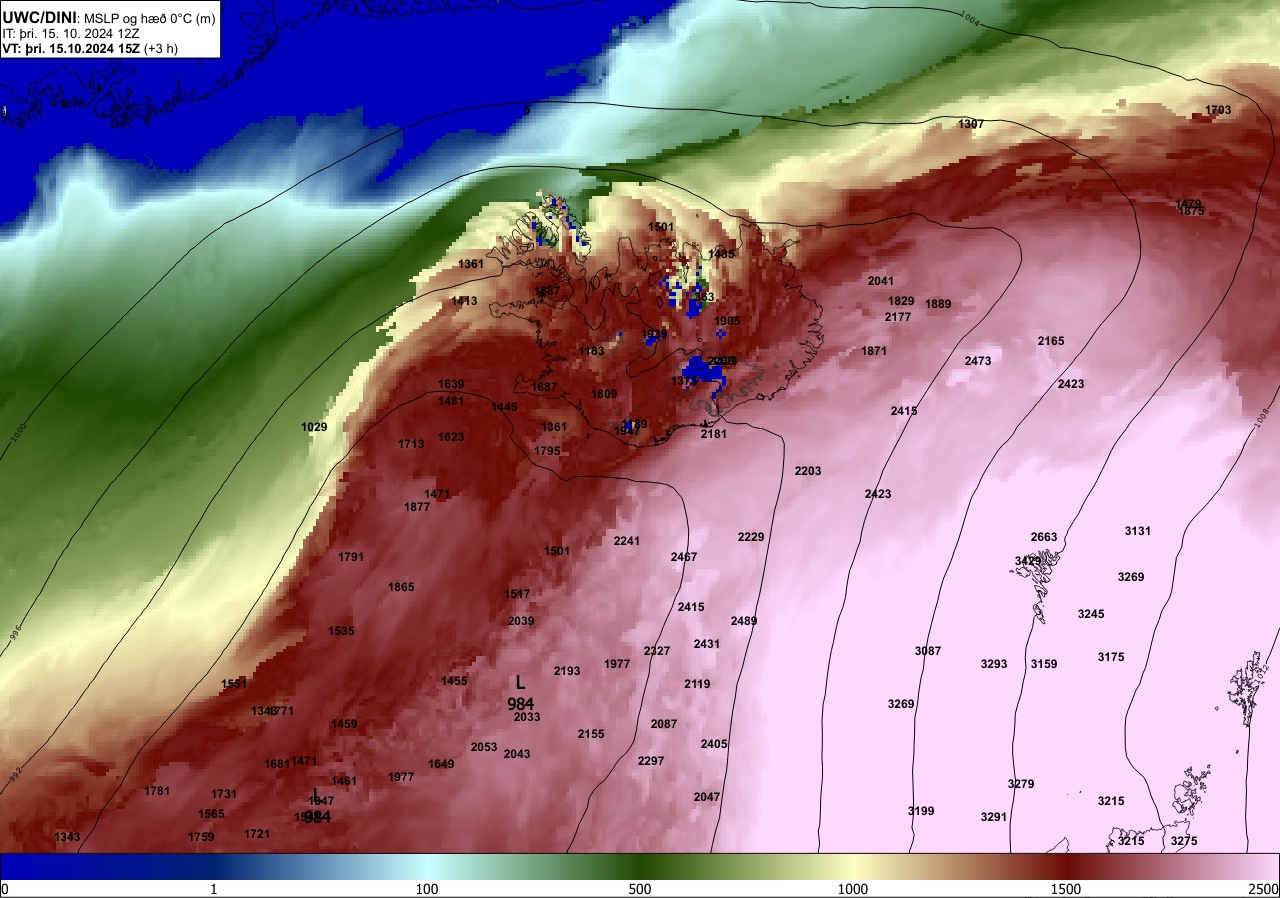Click the dark red colorbar section near 1500
Image resolution: width=1280 pixels, height=898 pixels.
1066,866
